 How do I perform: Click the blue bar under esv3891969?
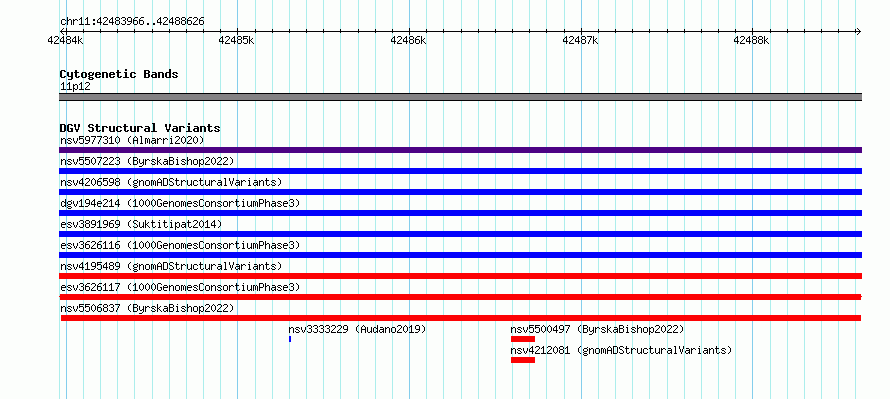[460, 234]
